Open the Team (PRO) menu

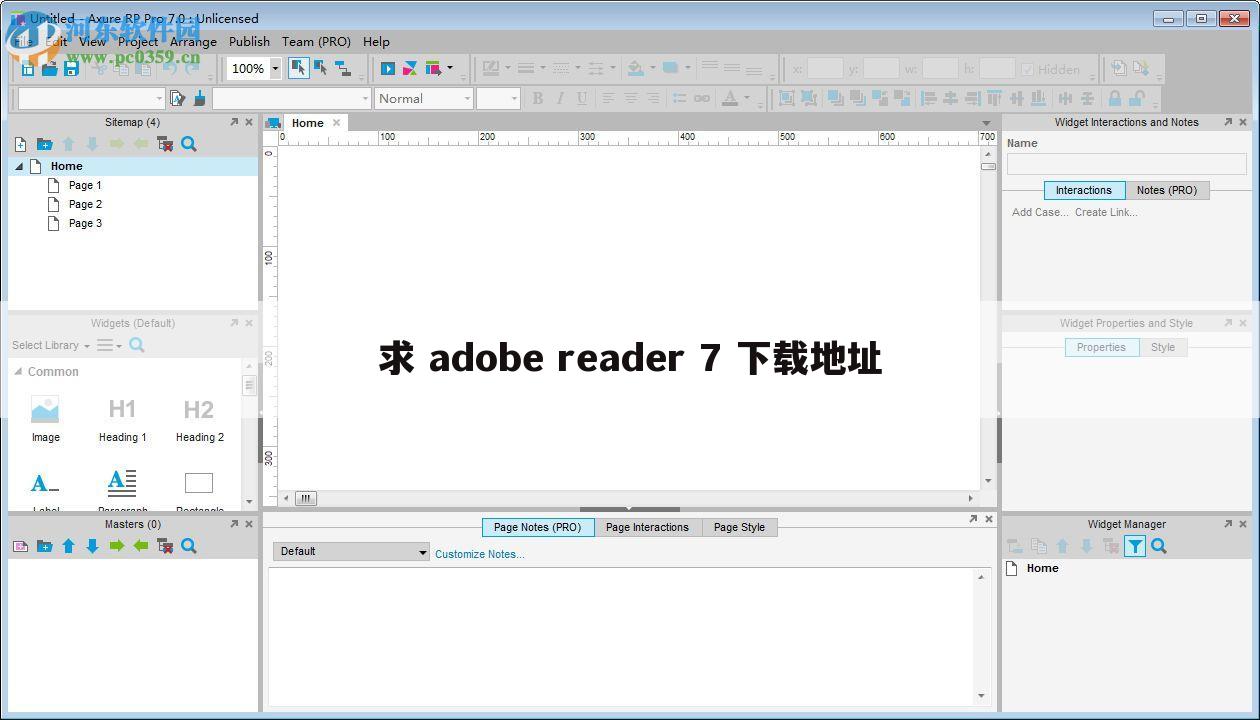pos(316,41)
